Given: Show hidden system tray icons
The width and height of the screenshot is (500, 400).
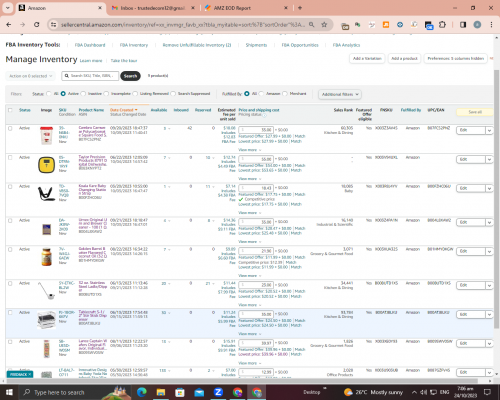Looking at the screenshot, I should pos(414,392).
